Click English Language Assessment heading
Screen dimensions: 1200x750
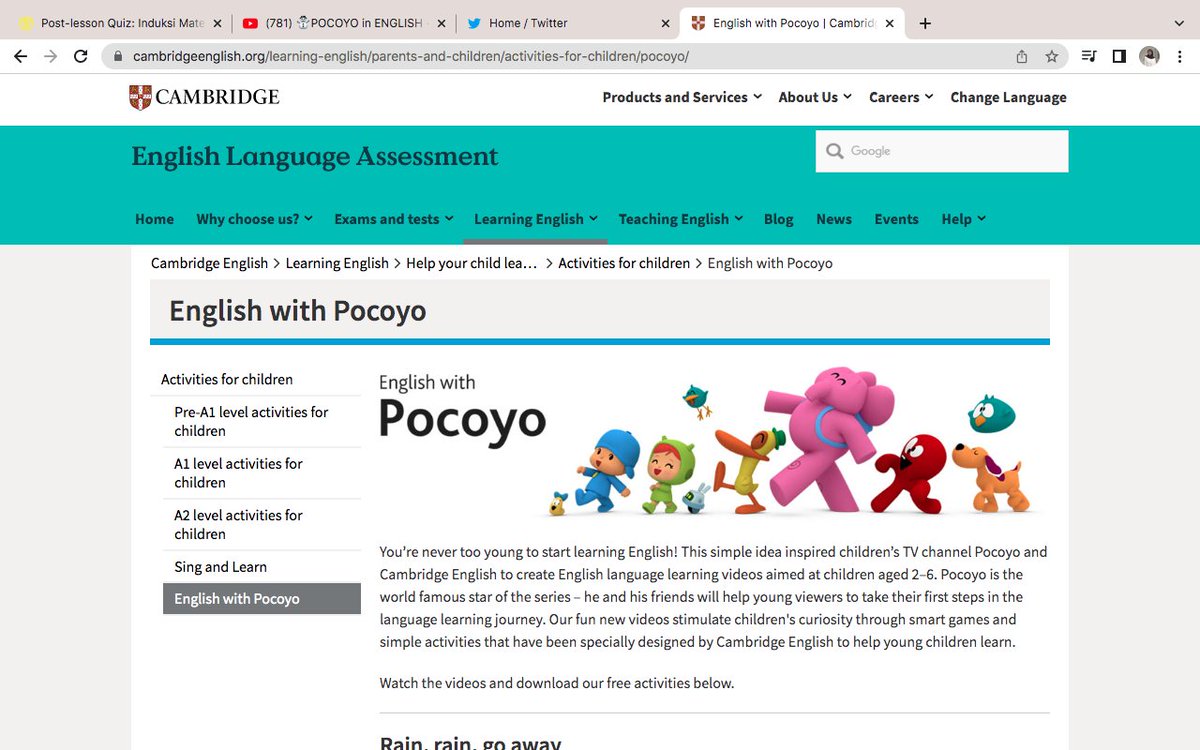point(315,157)
